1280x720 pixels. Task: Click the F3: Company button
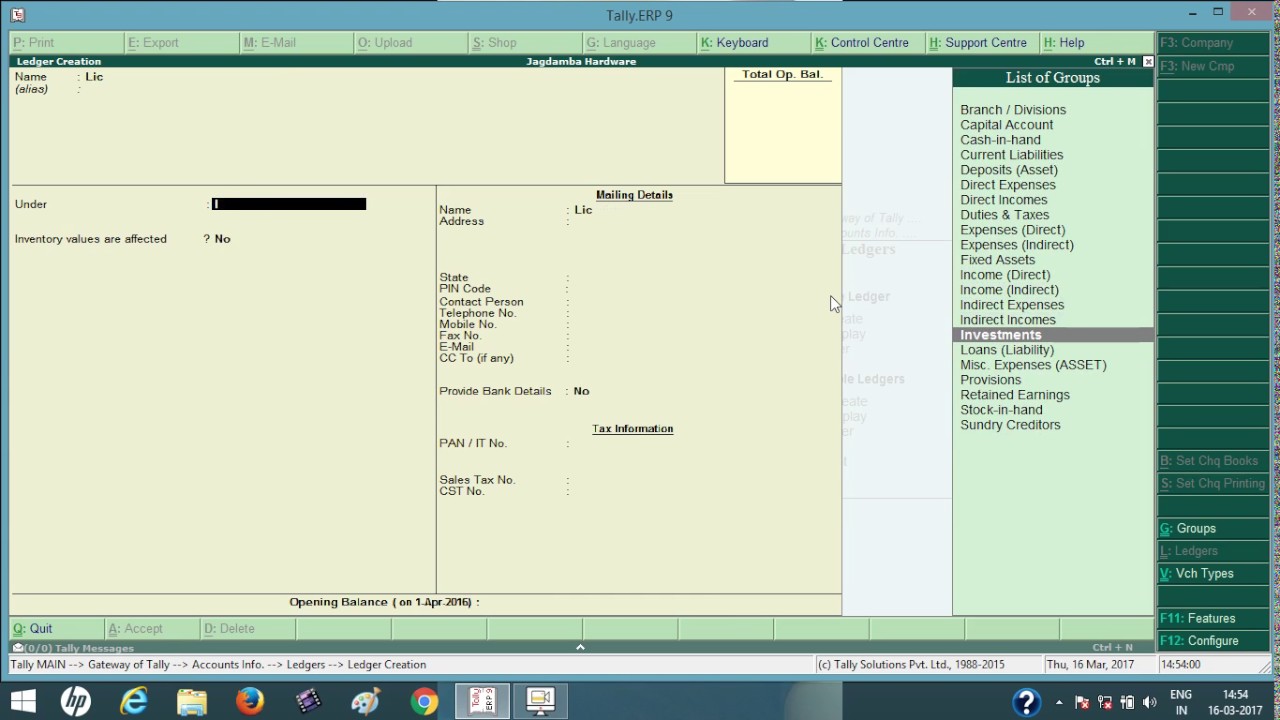point(1213,43)
